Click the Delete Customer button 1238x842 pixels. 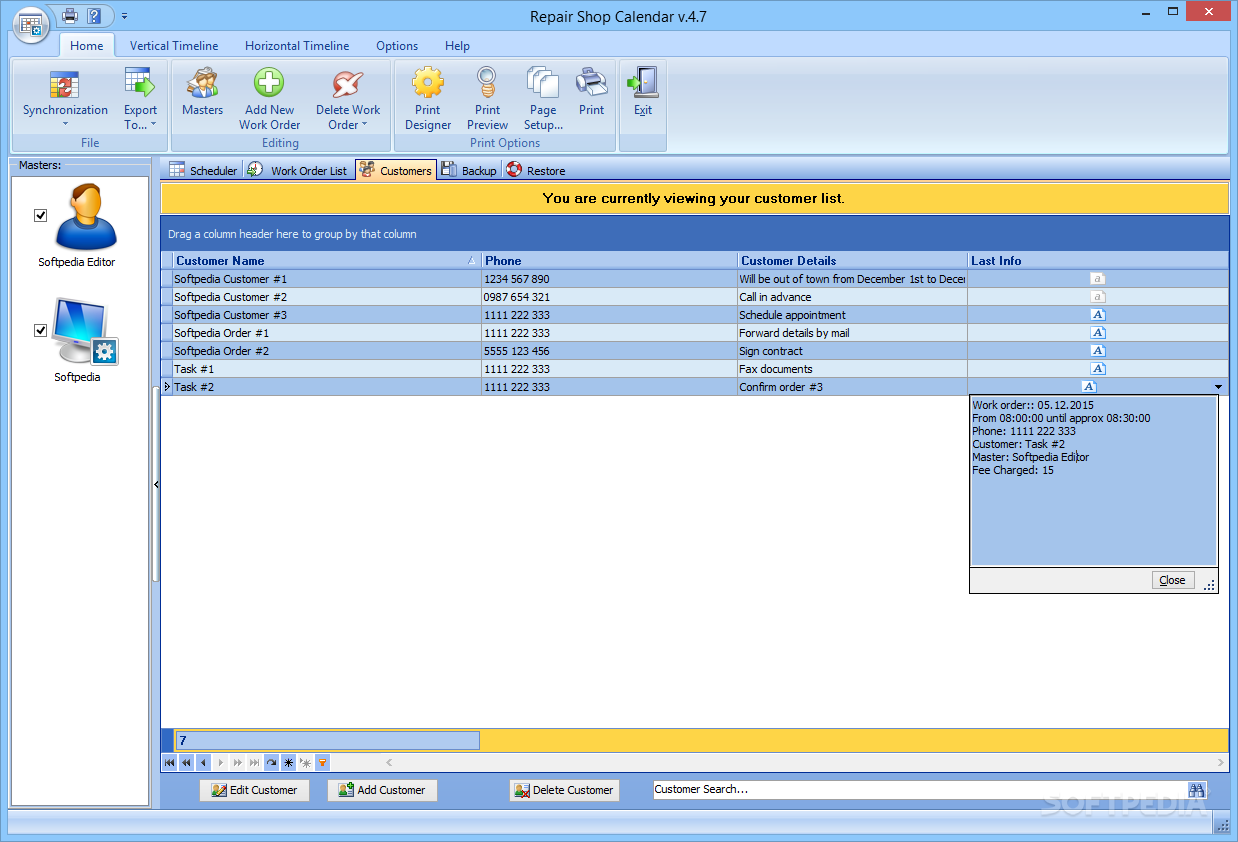click(564, 790)
